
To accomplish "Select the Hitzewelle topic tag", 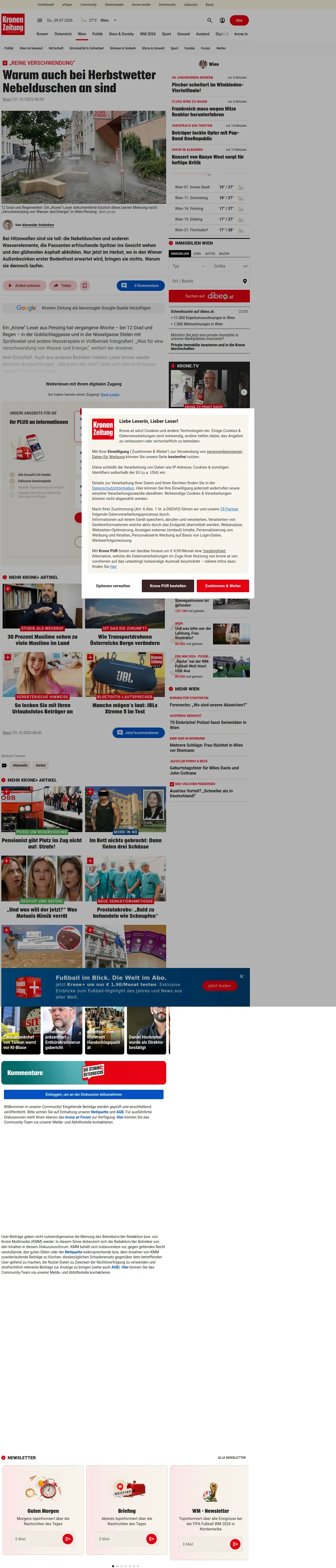I will point(20,765).
